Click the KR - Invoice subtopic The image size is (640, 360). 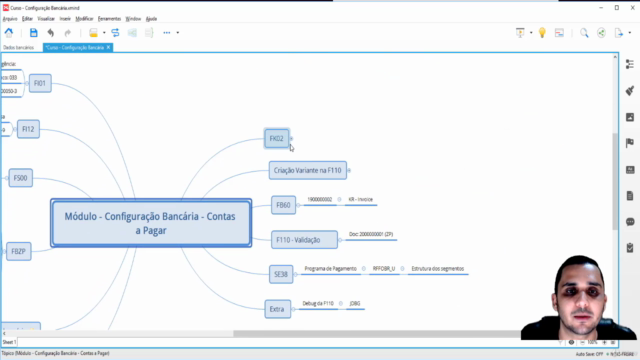360,200
